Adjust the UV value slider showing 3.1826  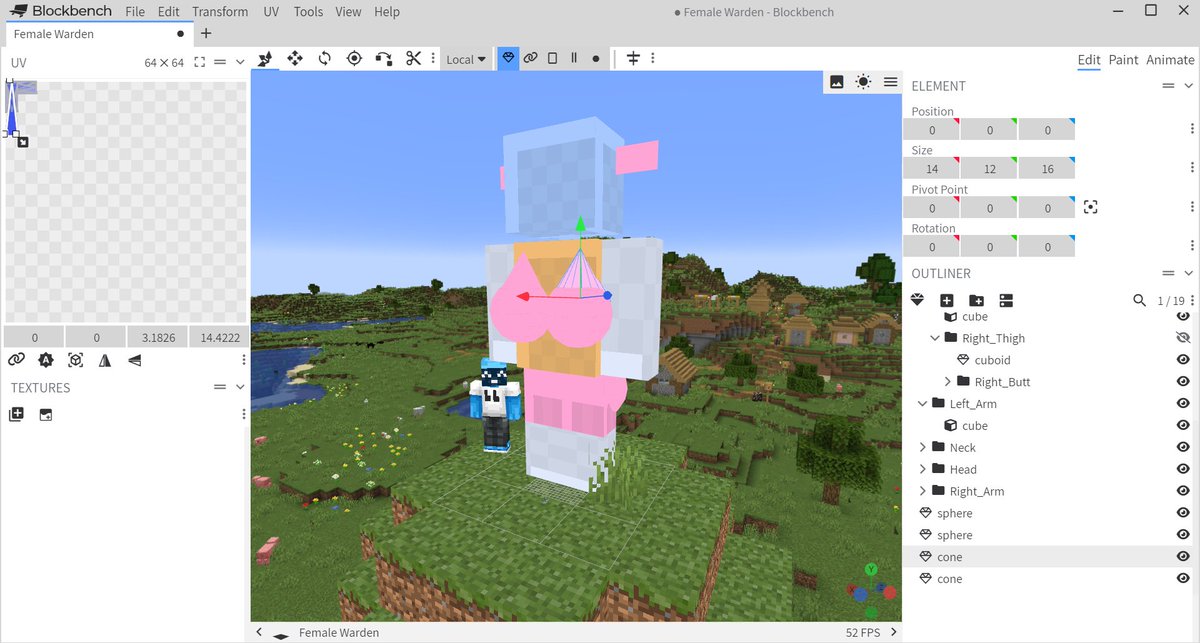[x=158, y=338]
